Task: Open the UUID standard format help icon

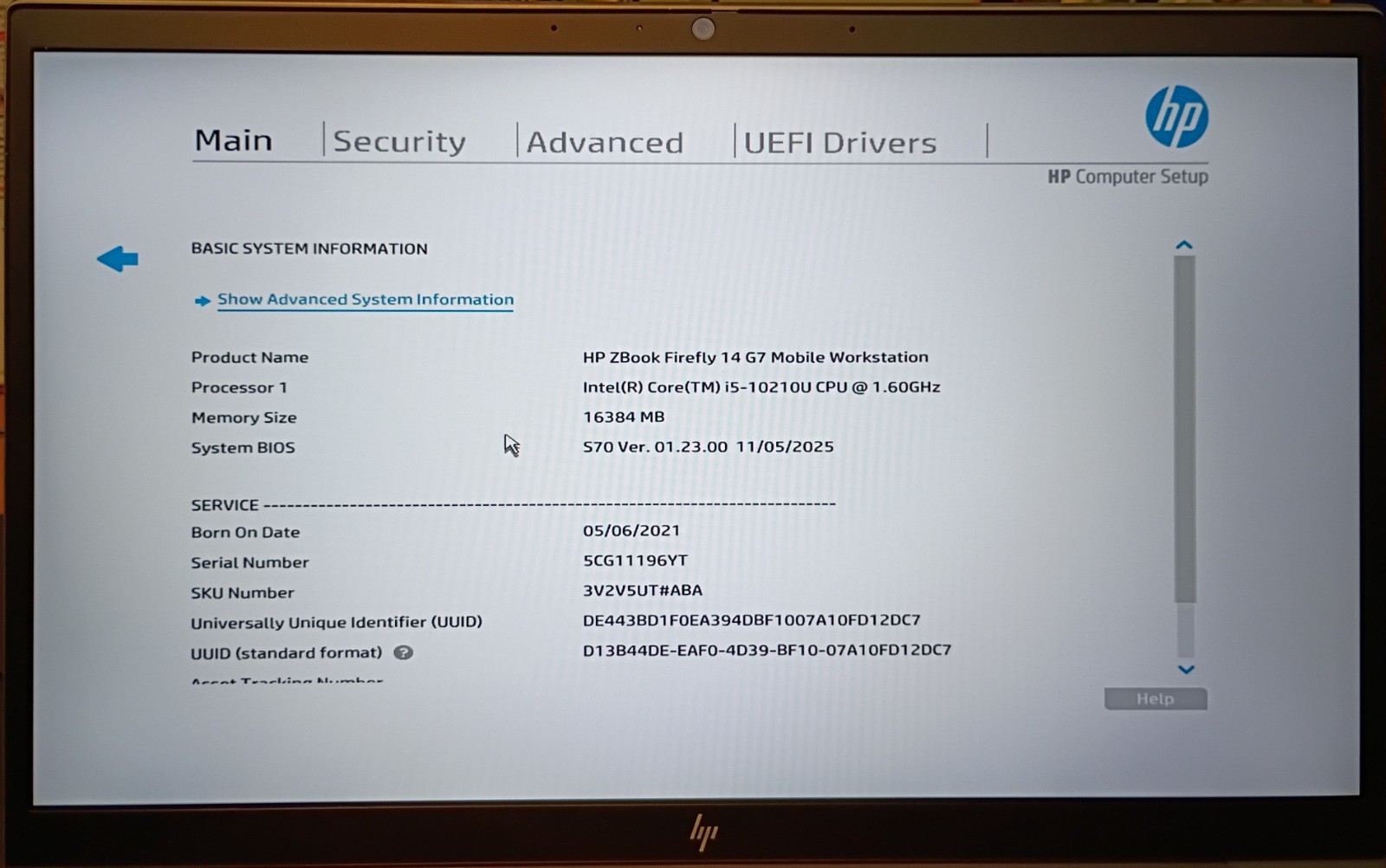Action: coord(403,652)
